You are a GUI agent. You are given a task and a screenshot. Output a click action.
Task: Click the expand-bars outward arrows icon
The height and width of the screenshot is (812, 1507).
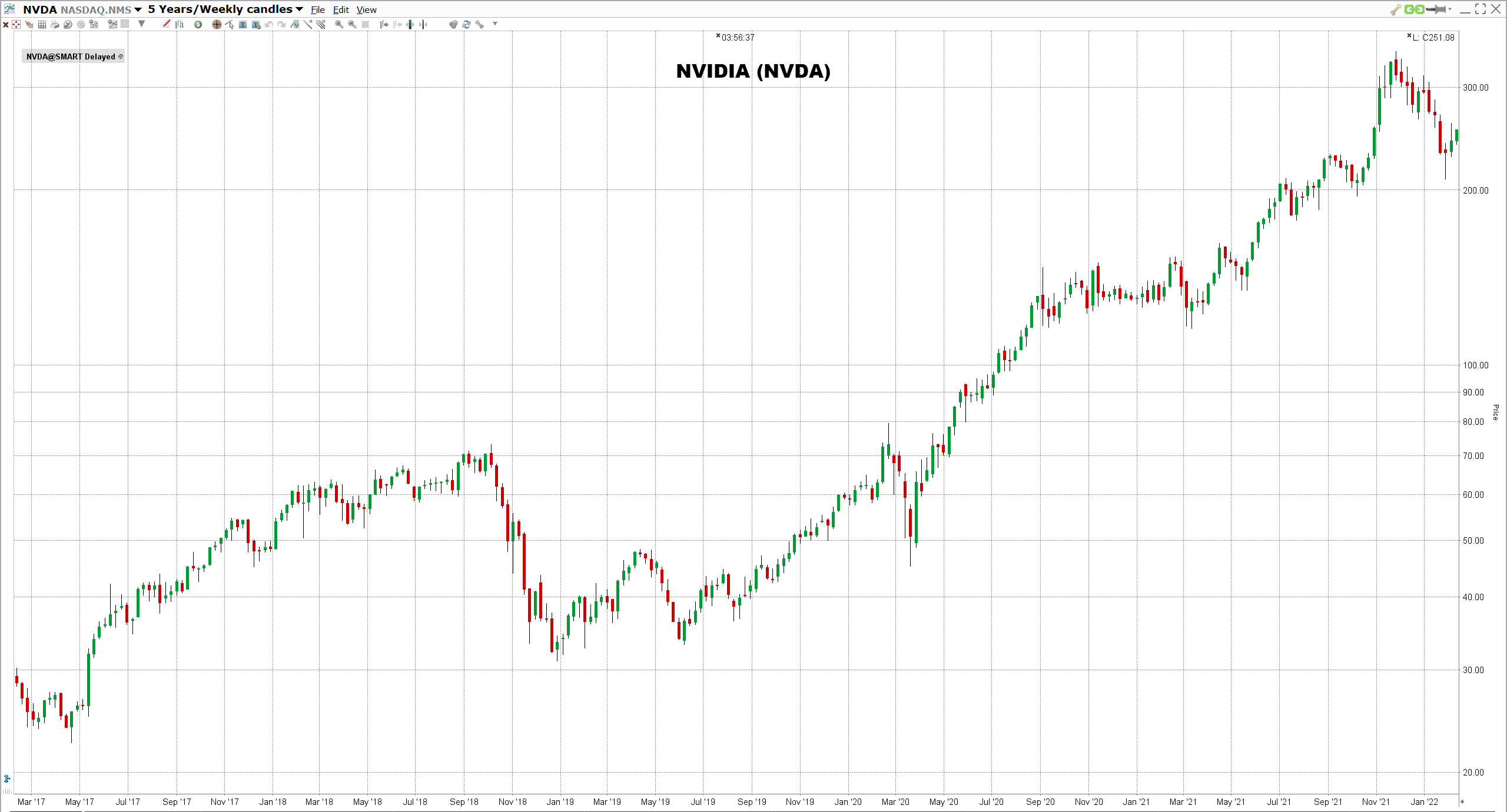click(x=410, y=24)
